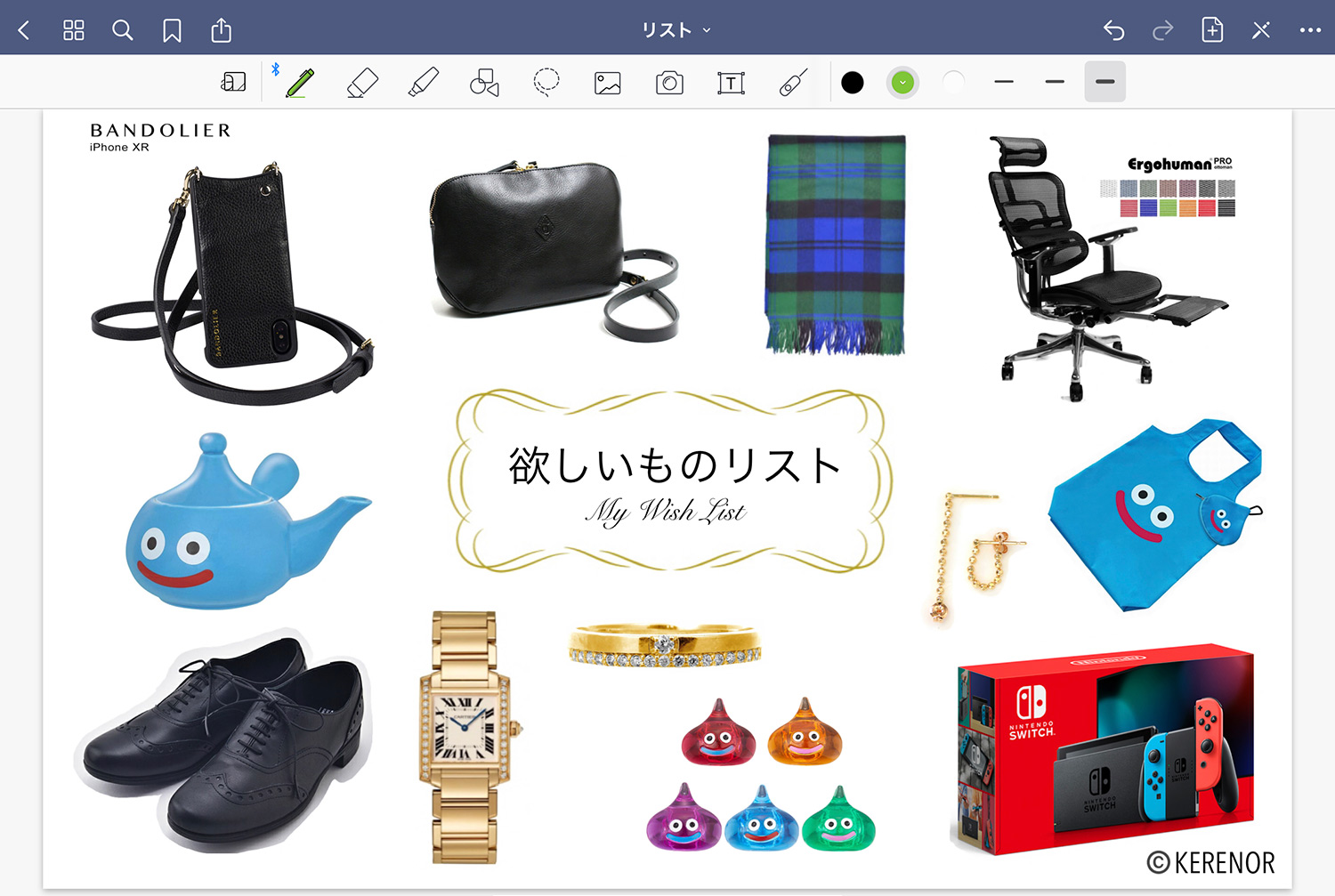This screenshot has width=1335, height=896.
Task: Tap the blue slime teapot image
Action: (x=247, y=521)
